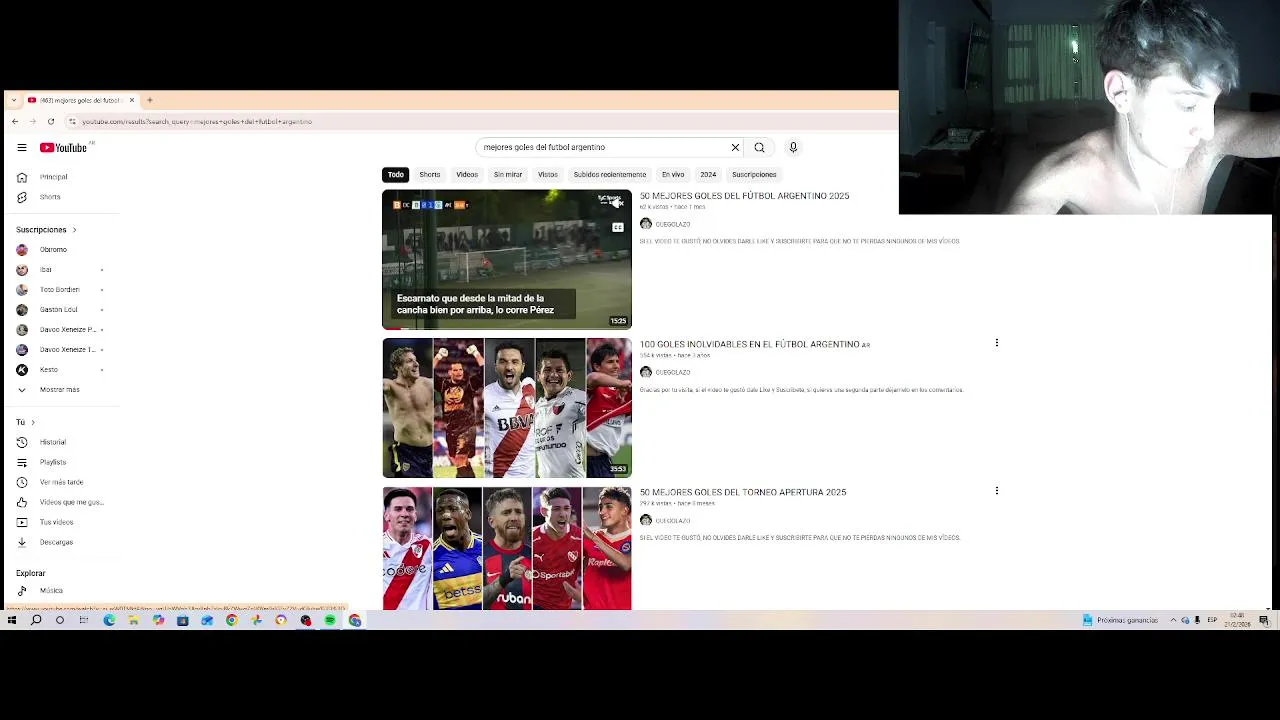Go forward in browser history

point(33,121)
